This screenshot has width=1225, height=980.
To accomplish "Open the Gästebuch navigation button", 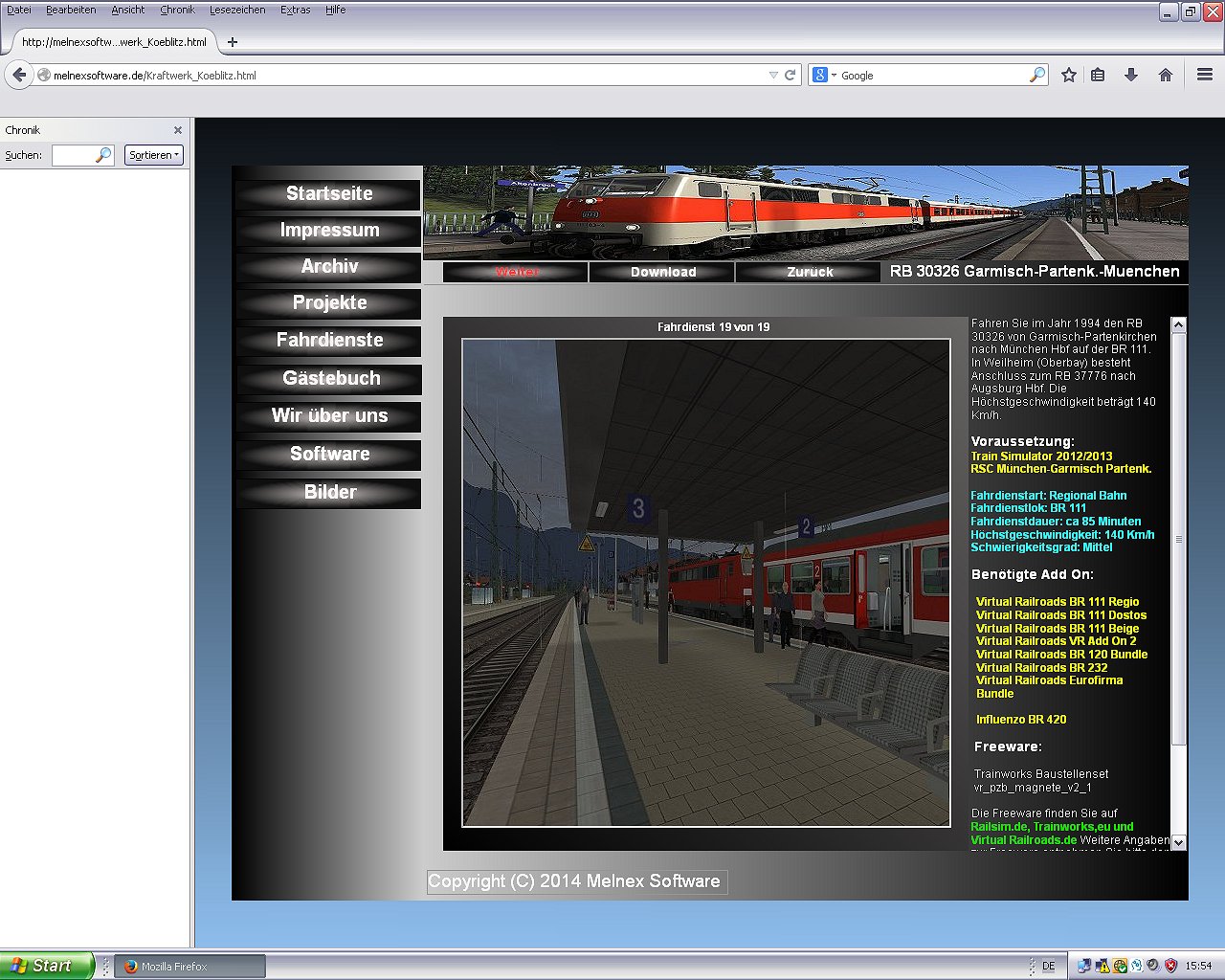I will pos(329,378).
